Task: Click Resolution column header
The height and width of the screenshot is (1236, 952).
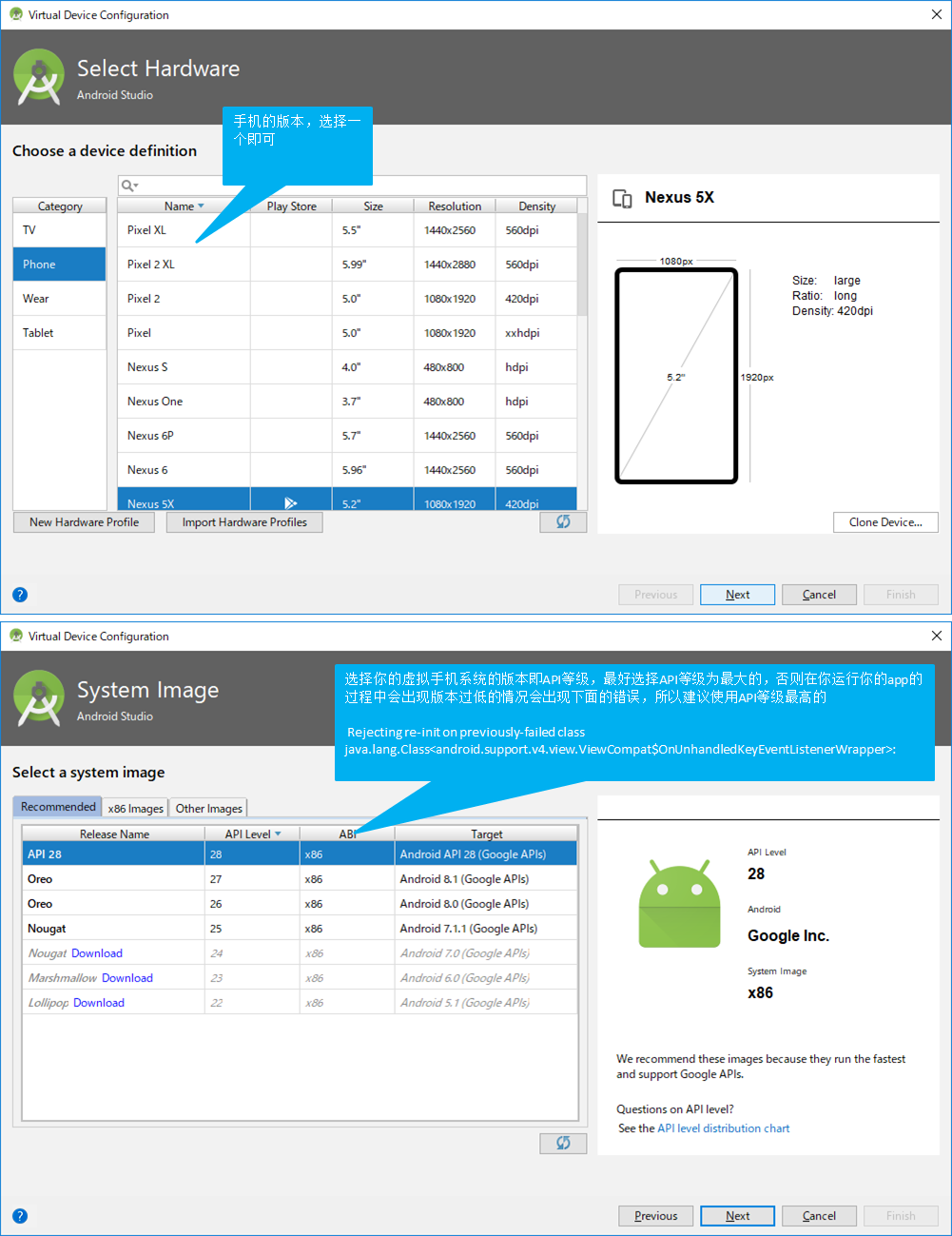Action: pyautogui.click(x=455, y=206)
